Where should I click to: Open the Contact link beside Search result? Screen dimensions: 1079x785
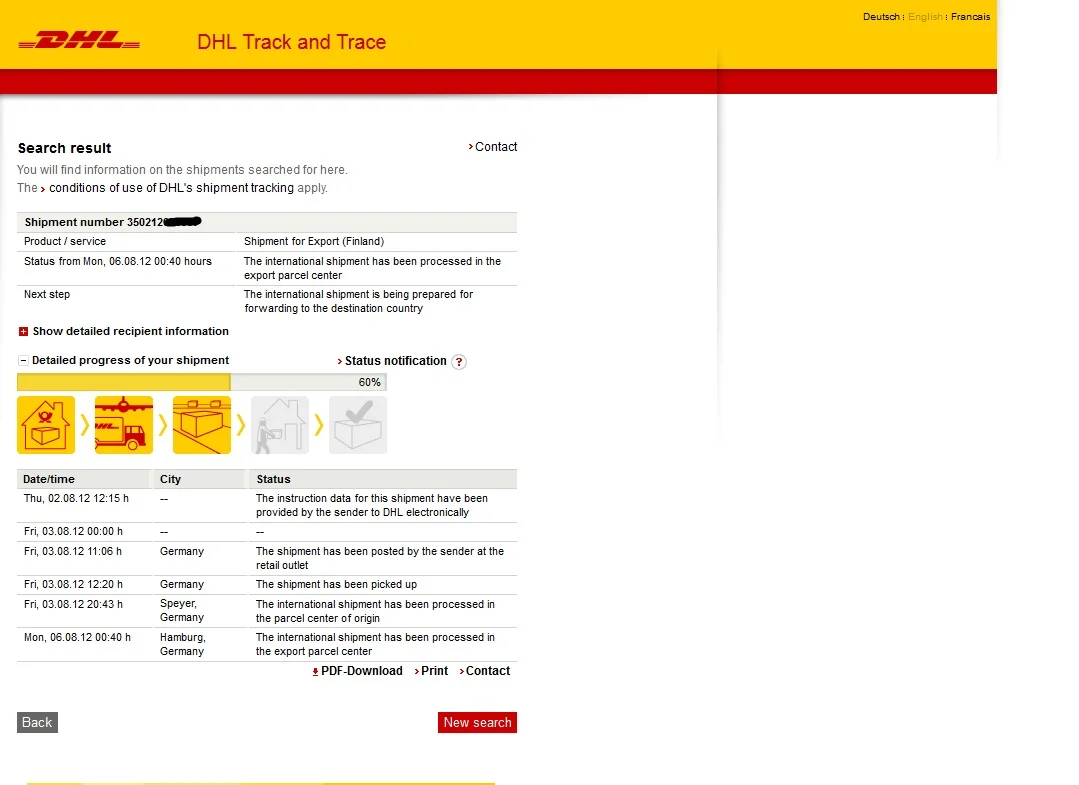pos(495,147)
